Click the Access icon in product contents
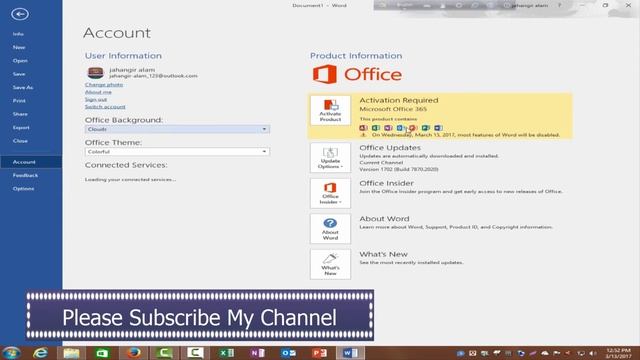The image size is (640, 360). click(x=363, y=128)
